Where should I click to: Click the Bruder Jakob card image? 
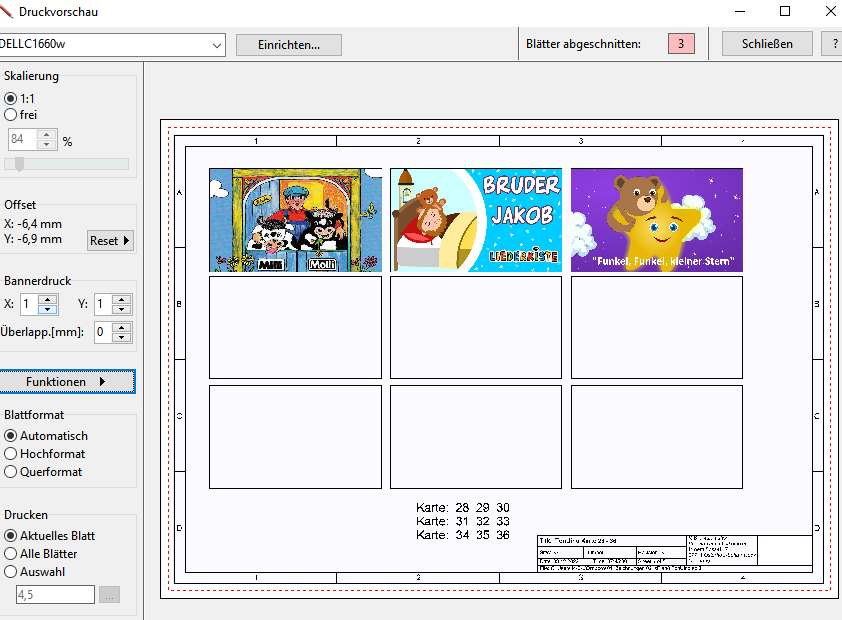click(x=476, y=220)
